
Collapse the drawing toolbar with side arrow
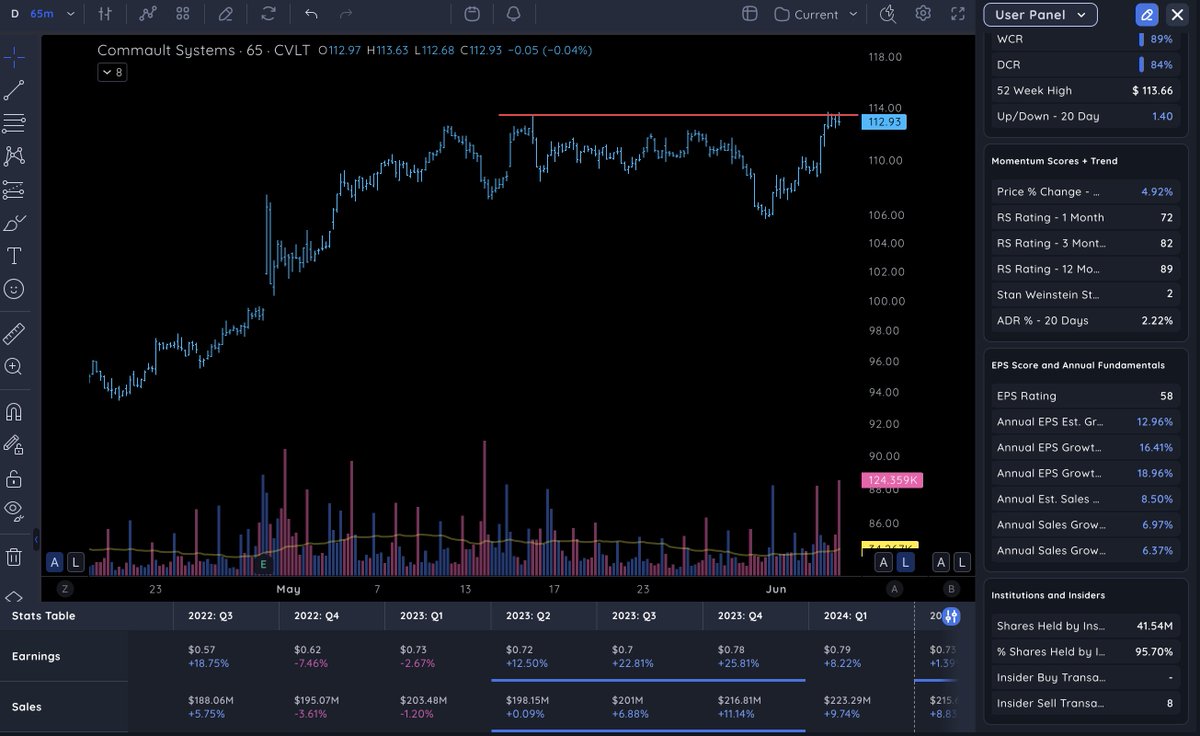tap(37, 540)
